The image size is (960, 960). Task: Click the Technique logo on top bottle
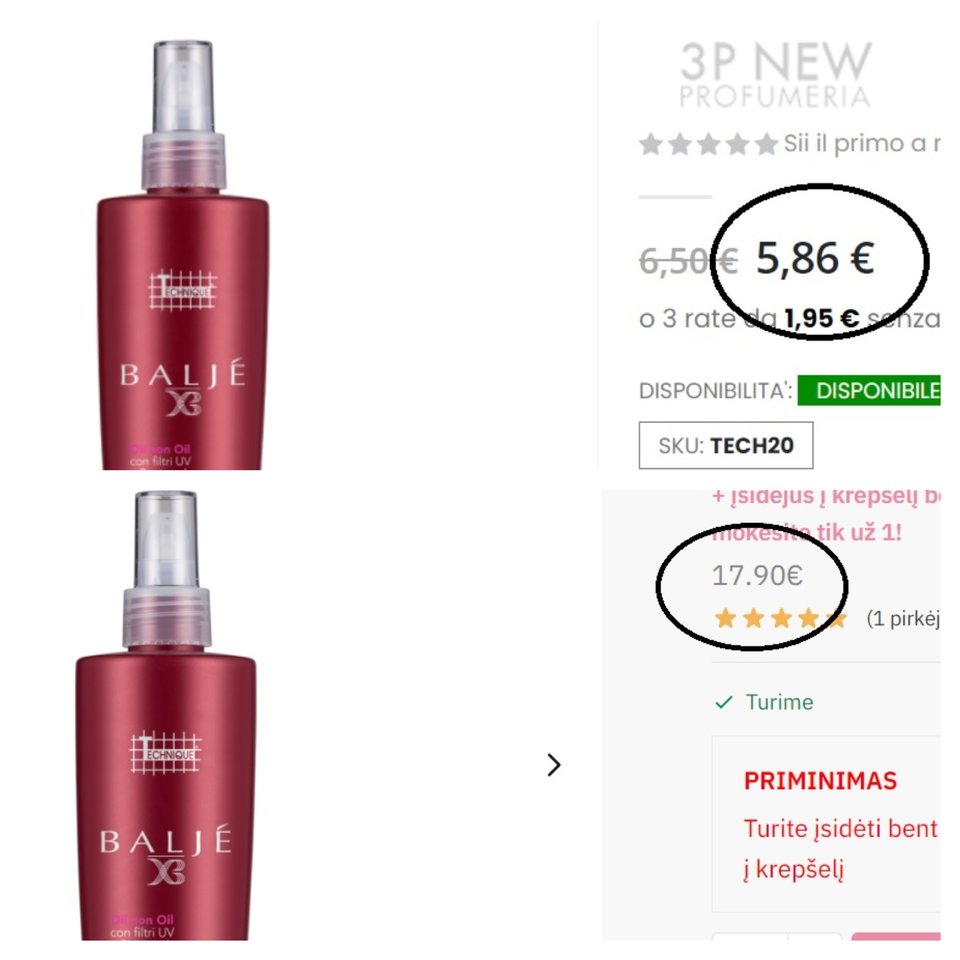182,290
